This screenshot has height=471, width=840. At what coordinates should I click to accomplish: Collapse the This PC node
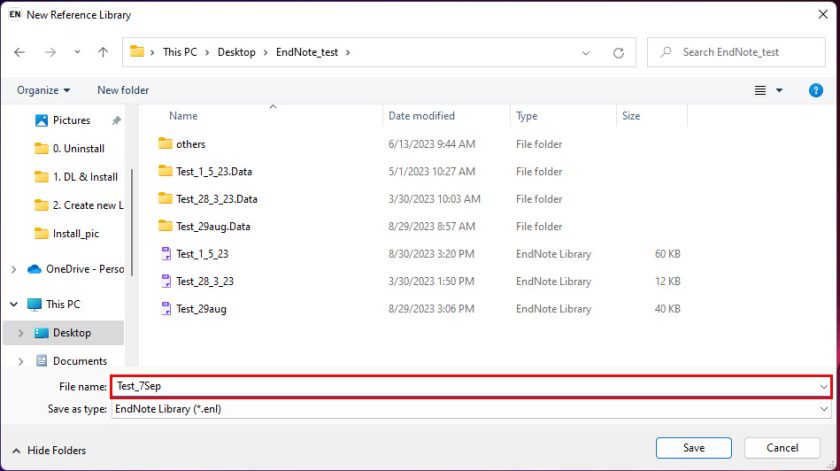pyautogui.click(x=14, y=304)
